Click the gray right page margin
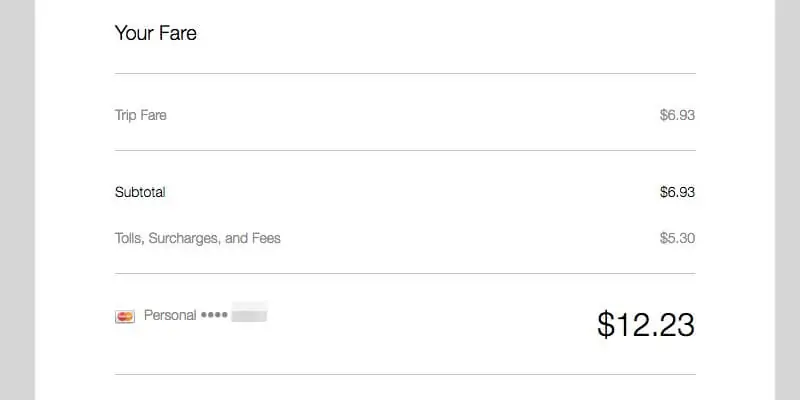Viewport: 800px width, 400px height. pos(787,200)
